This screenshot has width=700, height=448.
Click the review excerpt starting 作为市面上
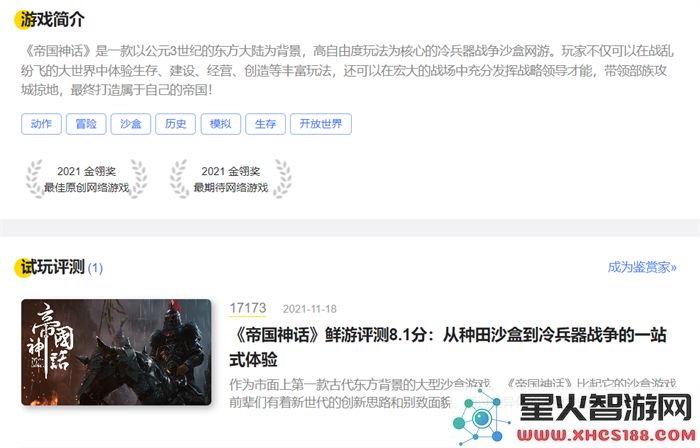(453, 393)
